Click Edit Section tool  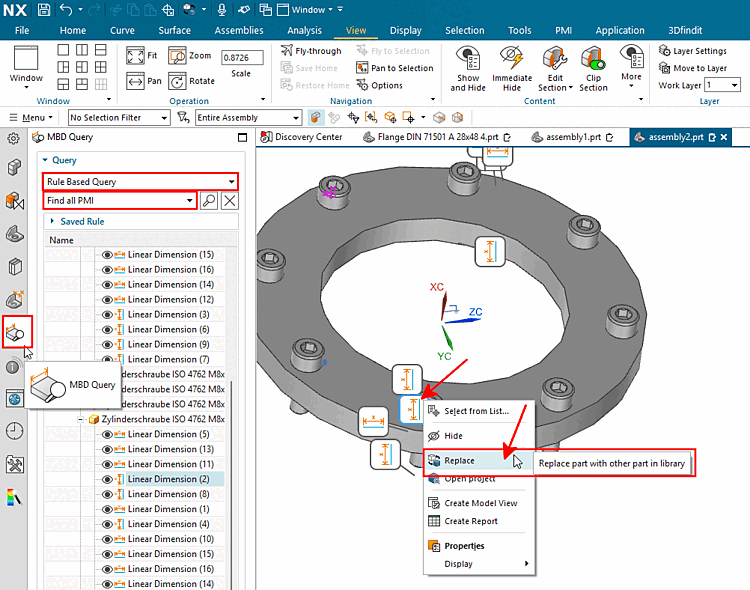pyautogui.click(x=555, y=68)
